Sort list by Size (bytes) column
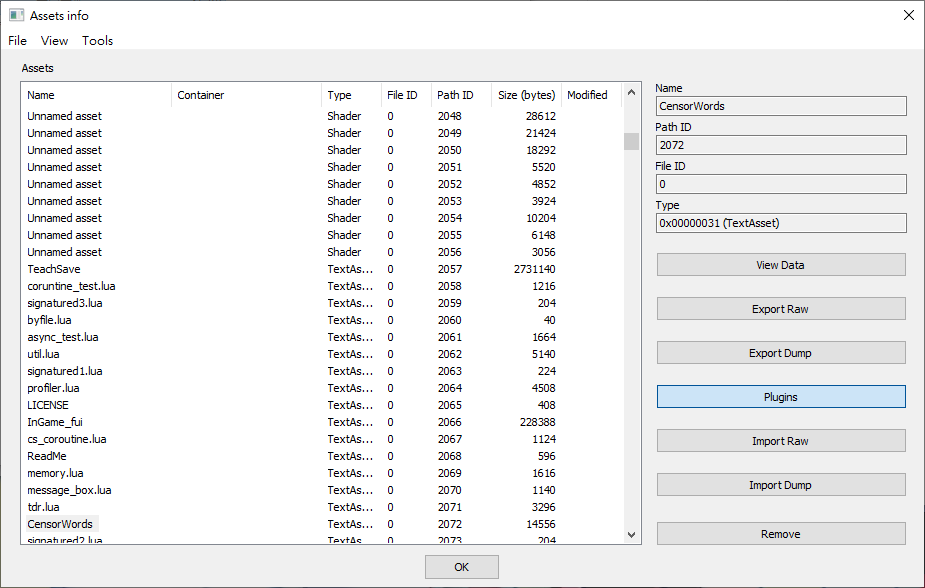Viewport: 925px width, 588px height. tap(526, 95)
